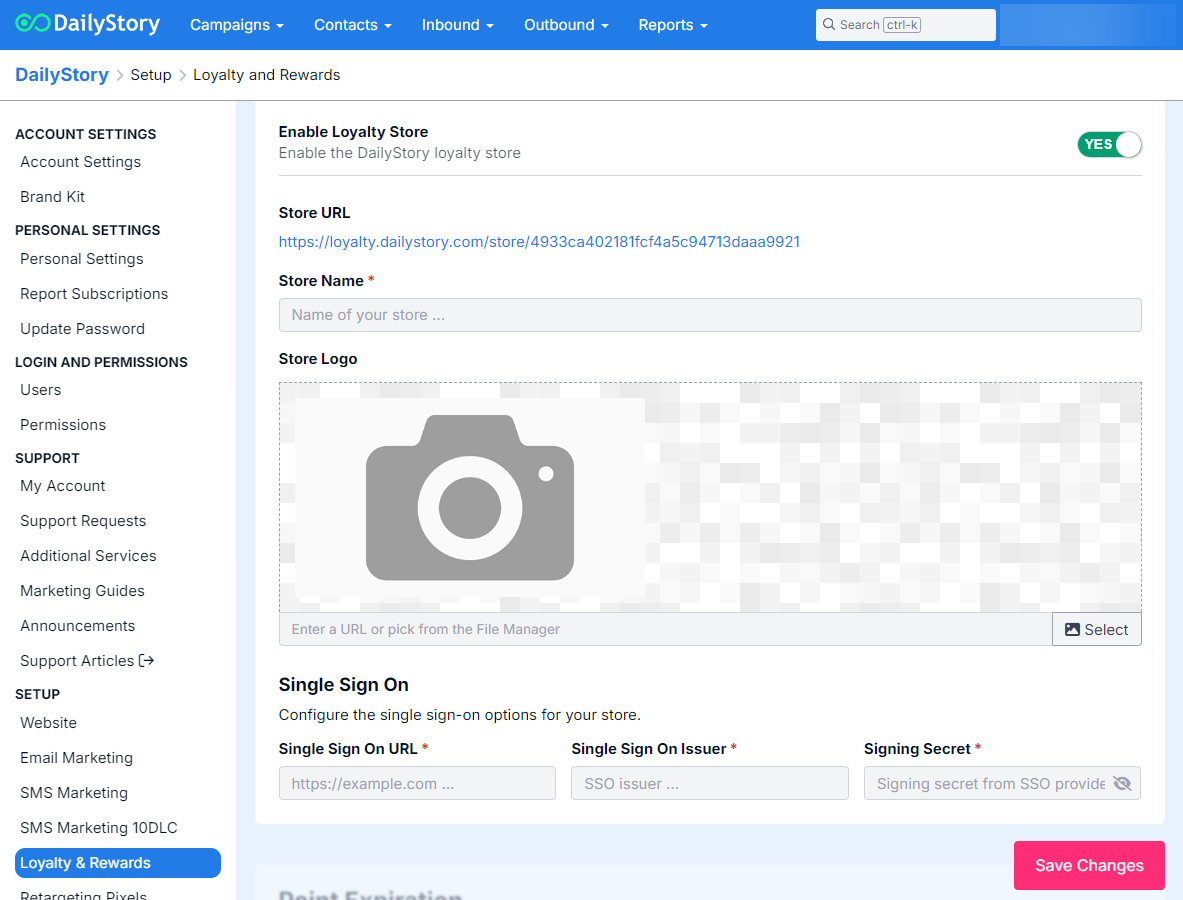Open SMS Marketing 10DLC settings
This screenshot has width=1183, height=900.
99,828
